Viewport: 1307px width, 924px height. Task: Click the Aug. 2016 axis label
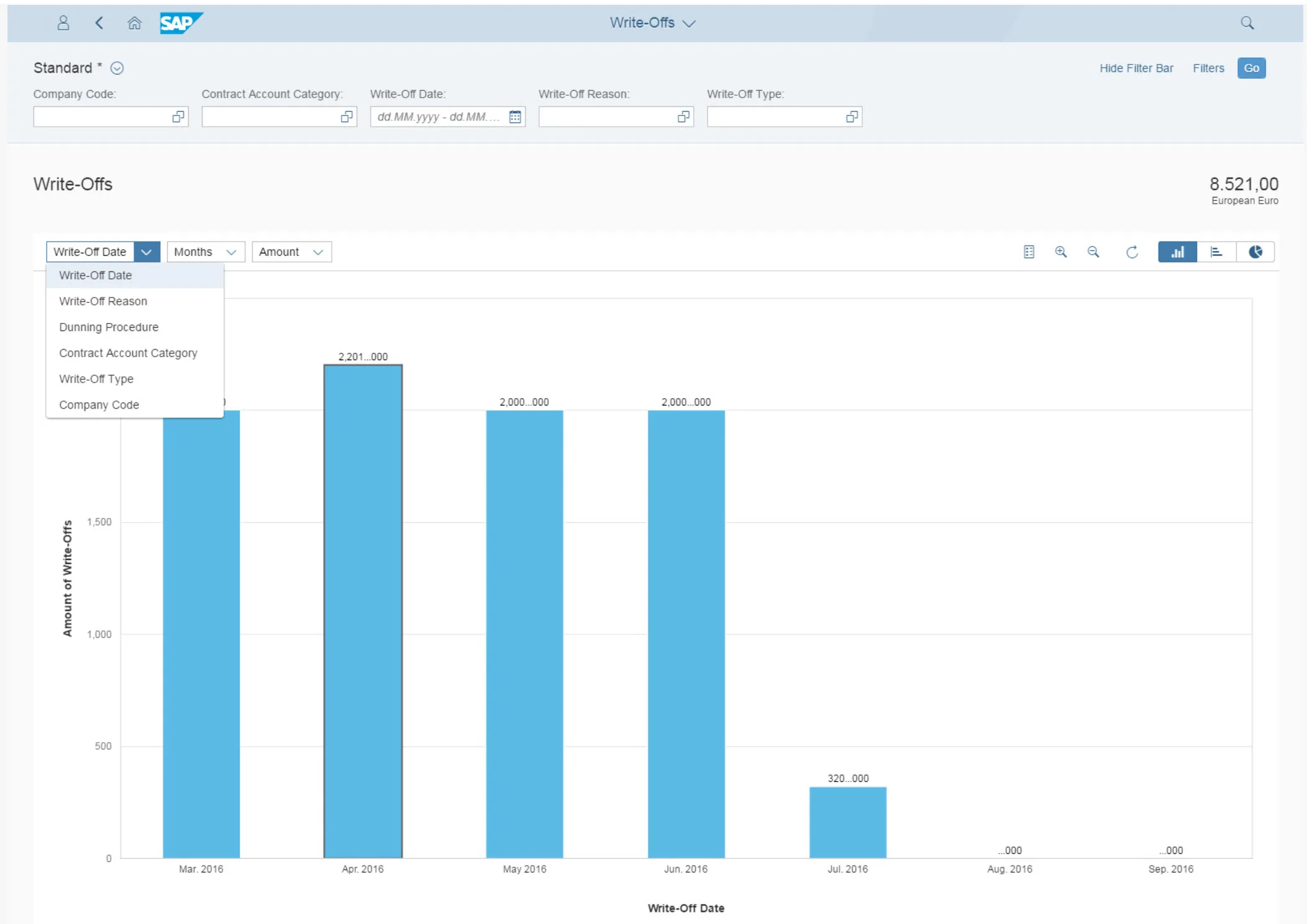tap(1009, 869)
